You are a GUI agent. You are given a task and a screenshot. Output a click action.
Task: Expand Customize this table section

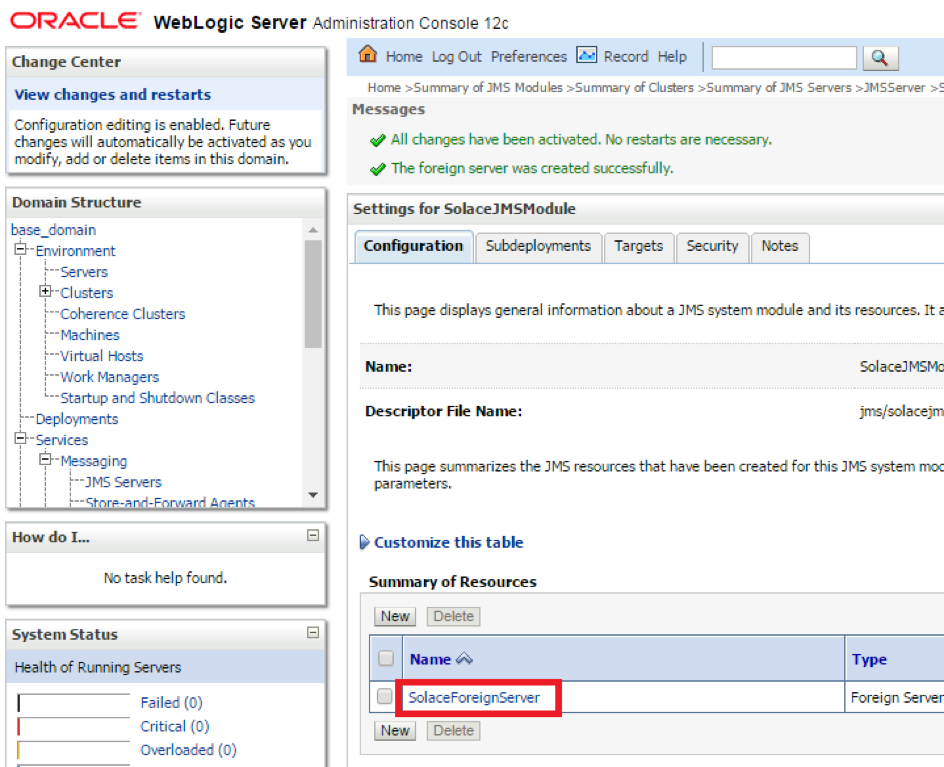point(365,543)
